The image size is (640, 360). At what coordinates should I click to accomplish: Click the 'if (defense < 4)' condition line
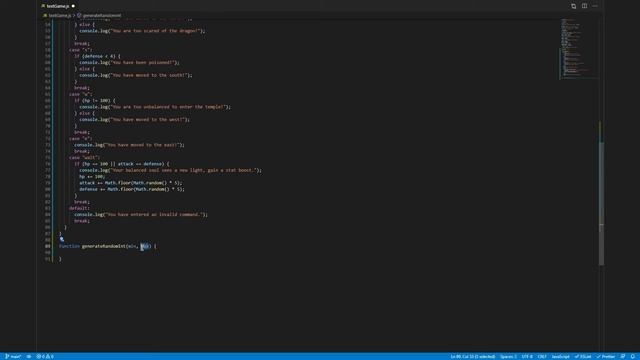(x=97, y=56)
